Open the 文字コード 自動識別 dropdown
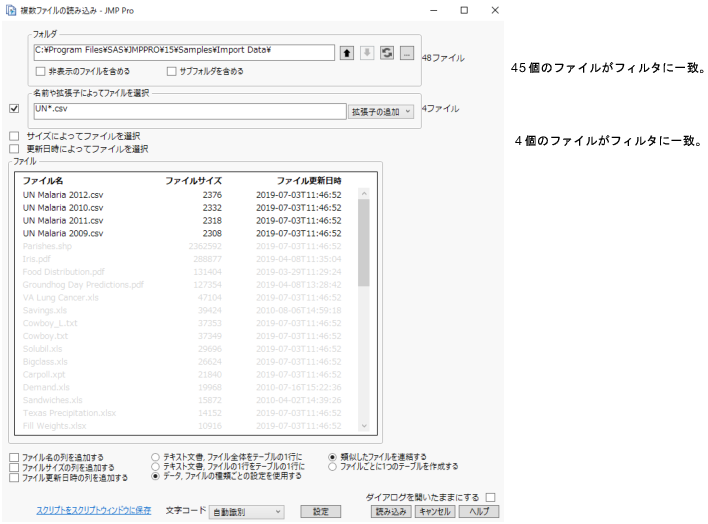Viewport: 708px width, 524px height. [247, 512]
